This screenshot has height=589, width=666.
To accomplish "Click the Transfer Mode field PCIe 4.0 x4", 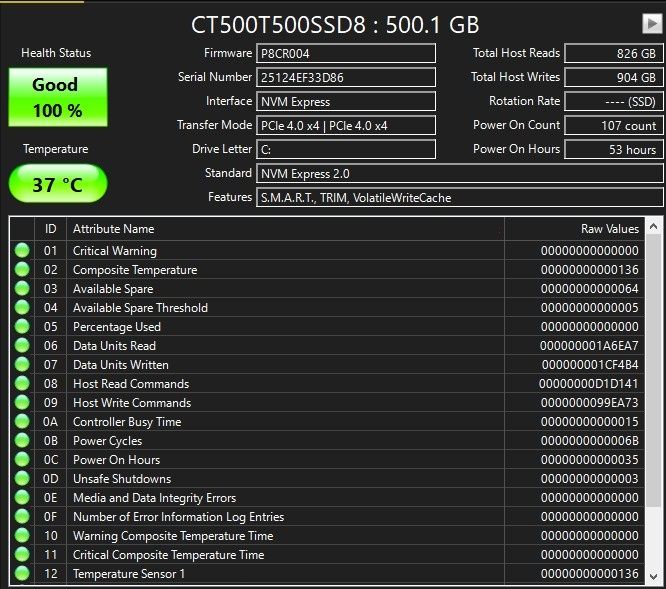I will (x=346, y=126).
